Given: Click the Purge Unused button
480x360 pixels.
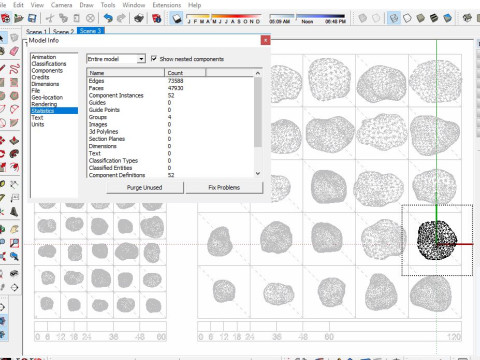Looking at the screenshot, I should click(x=145, y=187).
